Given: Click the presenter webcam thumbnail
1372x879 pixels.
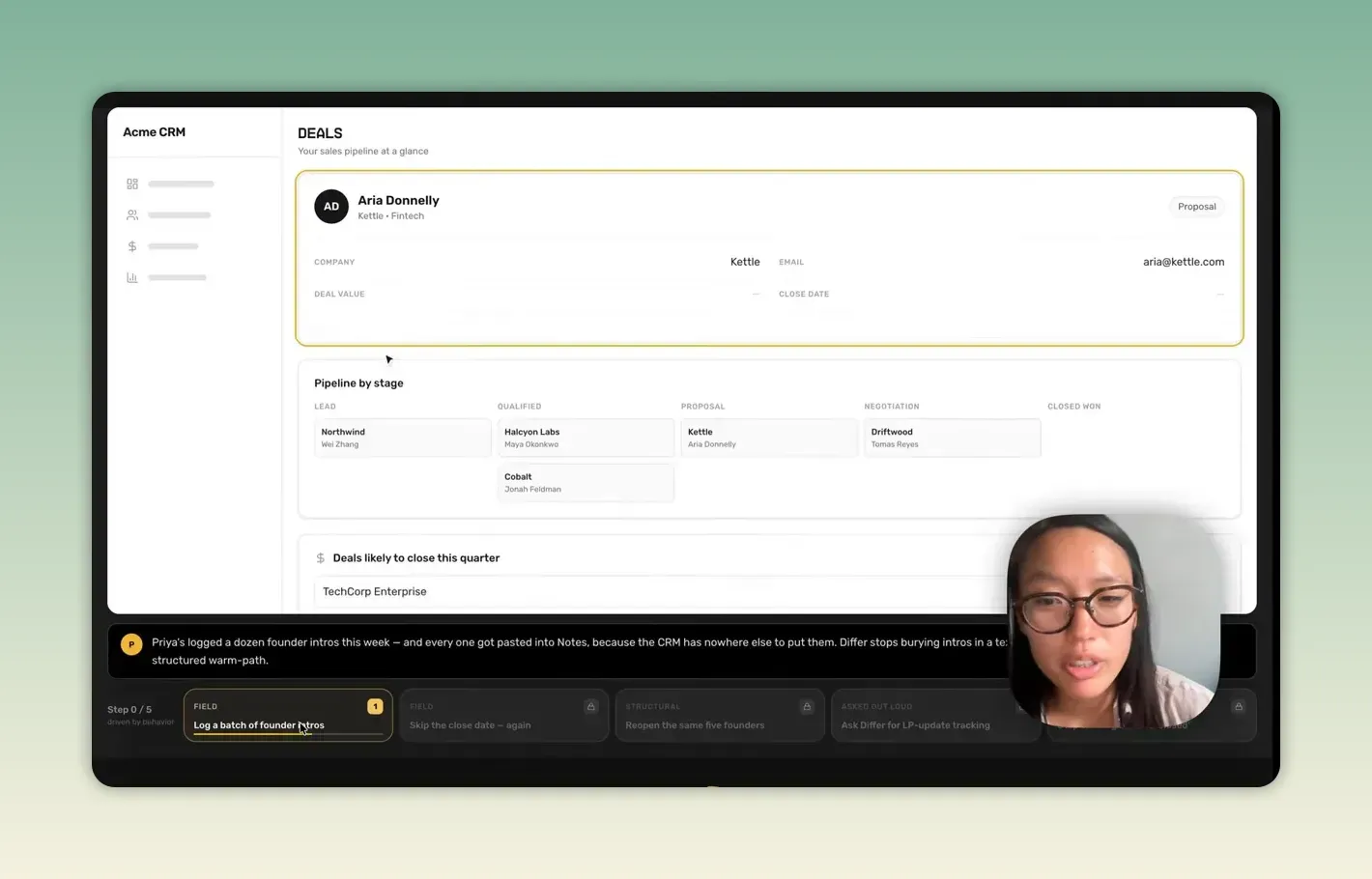Looking at the screenshot, I should tap(1113, 620).
